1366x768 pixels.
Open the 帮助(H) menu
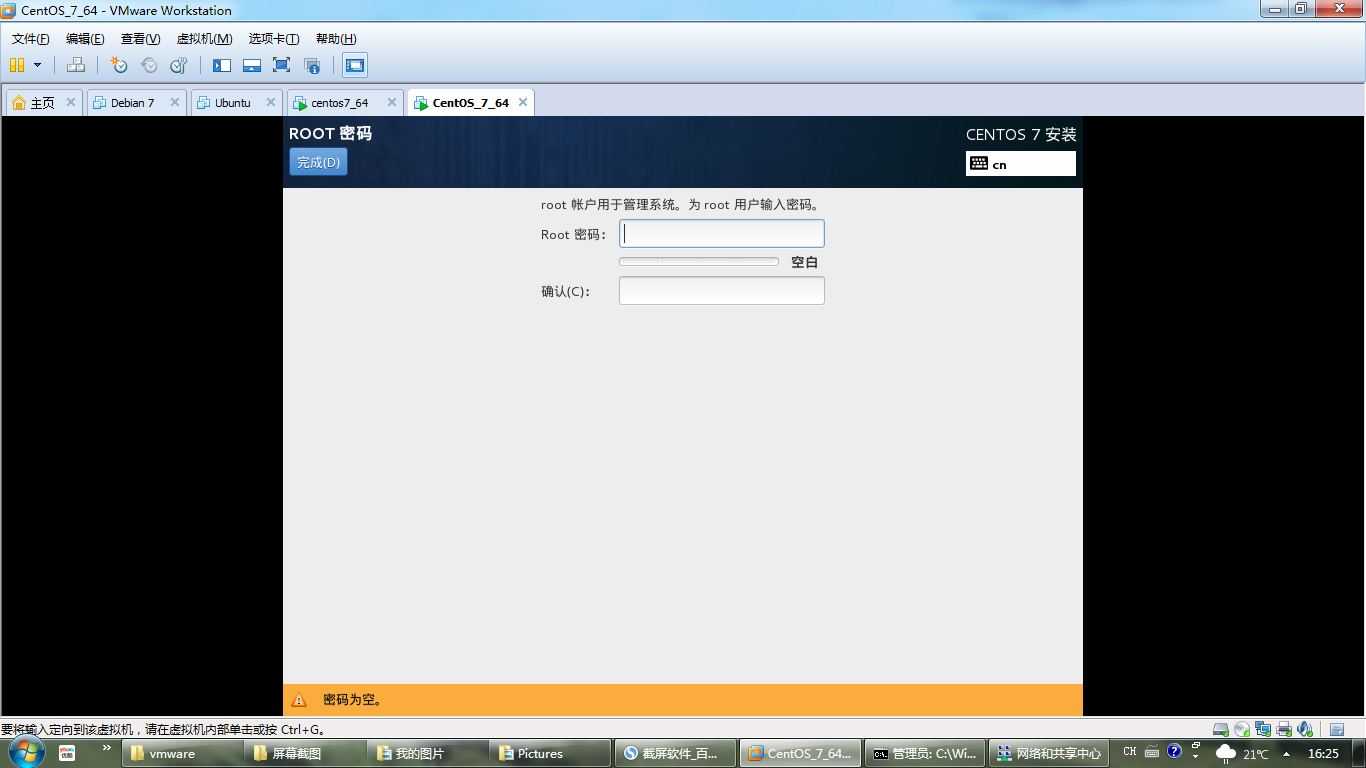coord(336,39)
